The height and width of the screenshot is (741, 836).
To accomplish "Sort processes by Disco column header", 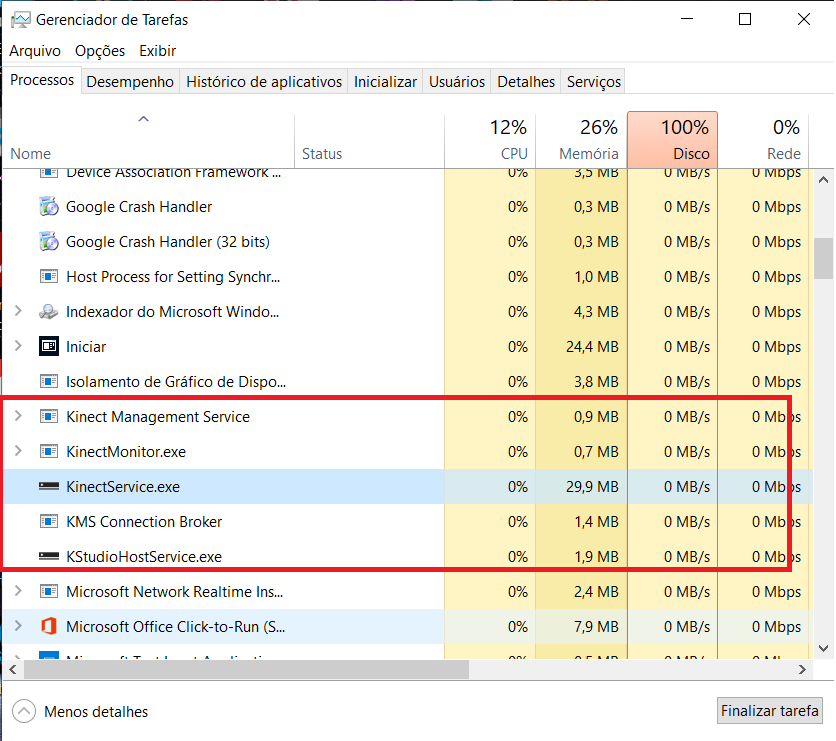I will pos(672,140).
